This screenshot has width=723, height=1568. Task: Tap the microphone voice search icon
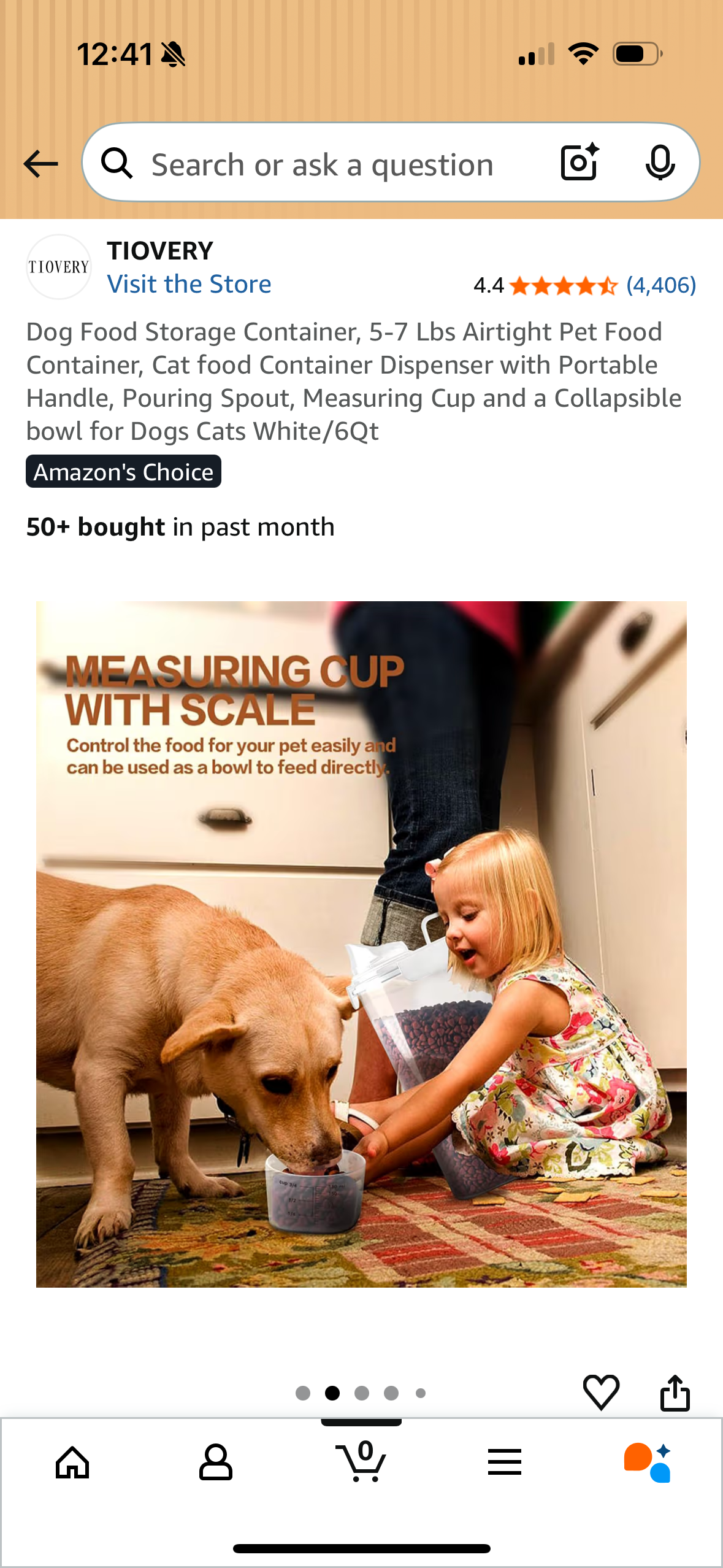click(660, 163)
